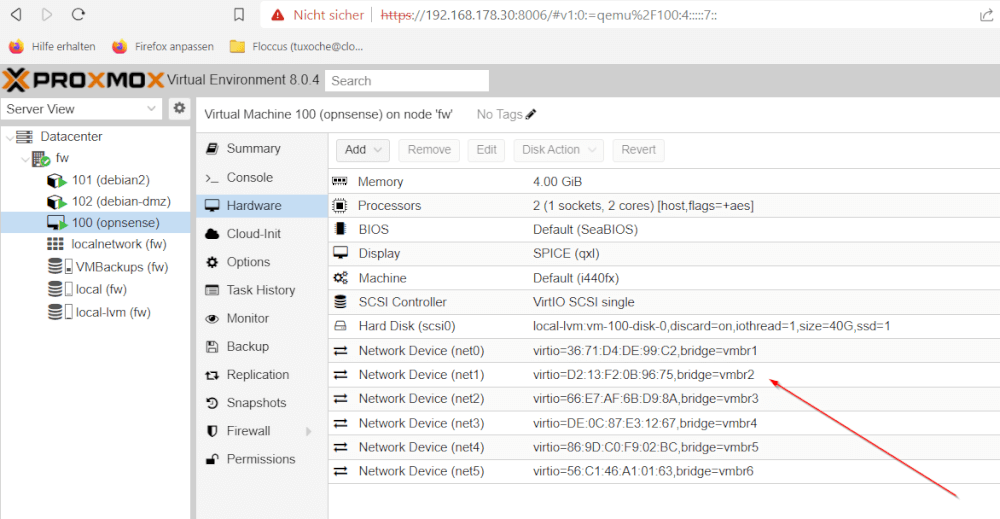Screen dimensions: 1000x519
Task: Expand the Firewall submenu arrow
Action: coord(309,432)
